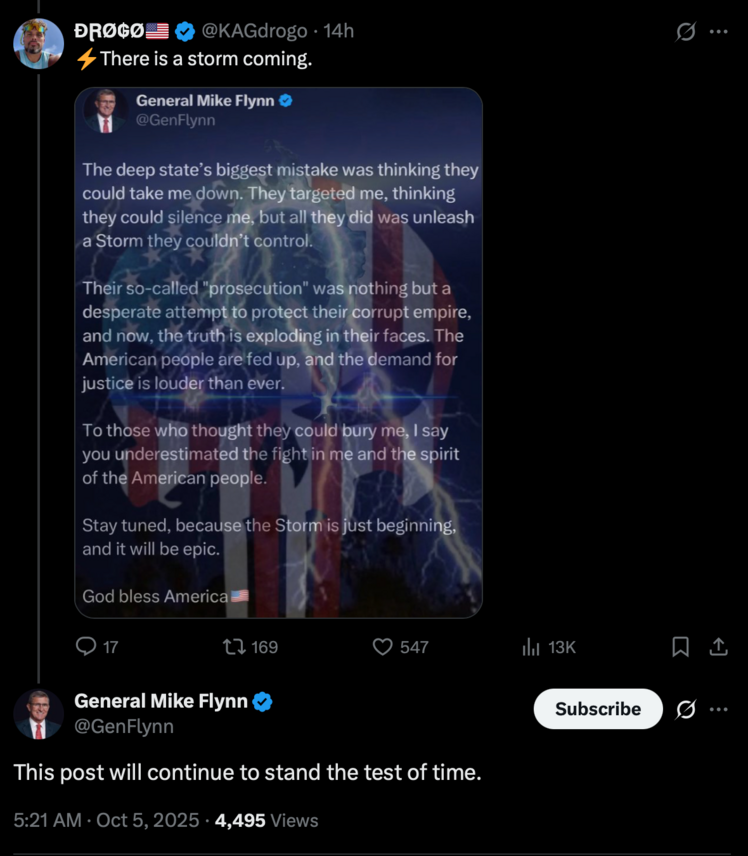Click the 14h post timestamp
Viewport: 748px width, 856px height.
tap(339, 31)
